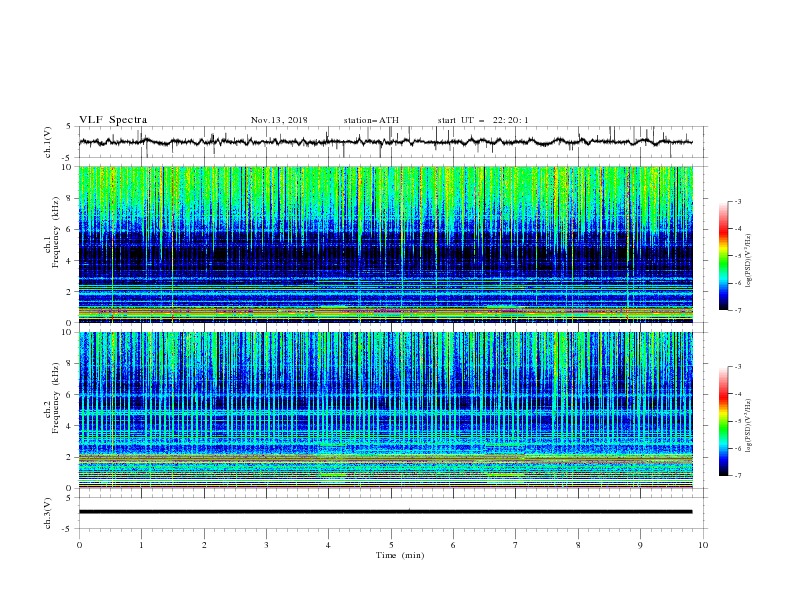
Task: Click the flat black ch.3 voltage trace
Action: (x=385, y=512)
